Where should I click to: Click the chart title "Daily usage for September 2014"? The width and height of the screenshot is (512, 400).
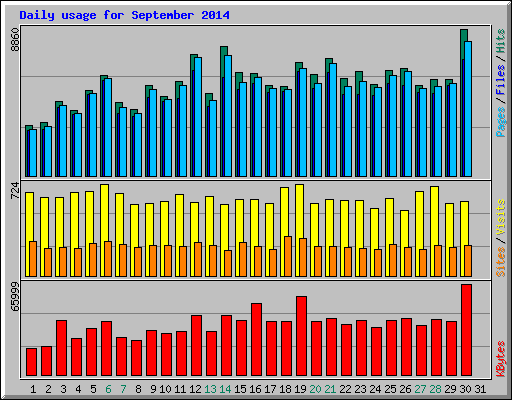tap(124, 15)
